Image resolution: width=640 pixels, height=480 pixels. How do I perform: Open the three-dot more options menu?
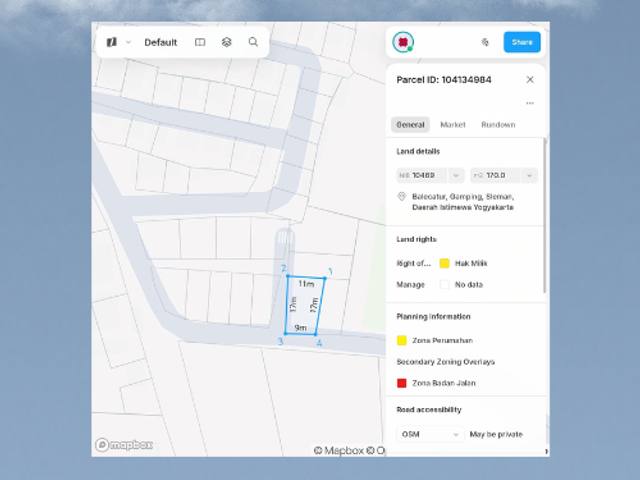coord(530,103)
